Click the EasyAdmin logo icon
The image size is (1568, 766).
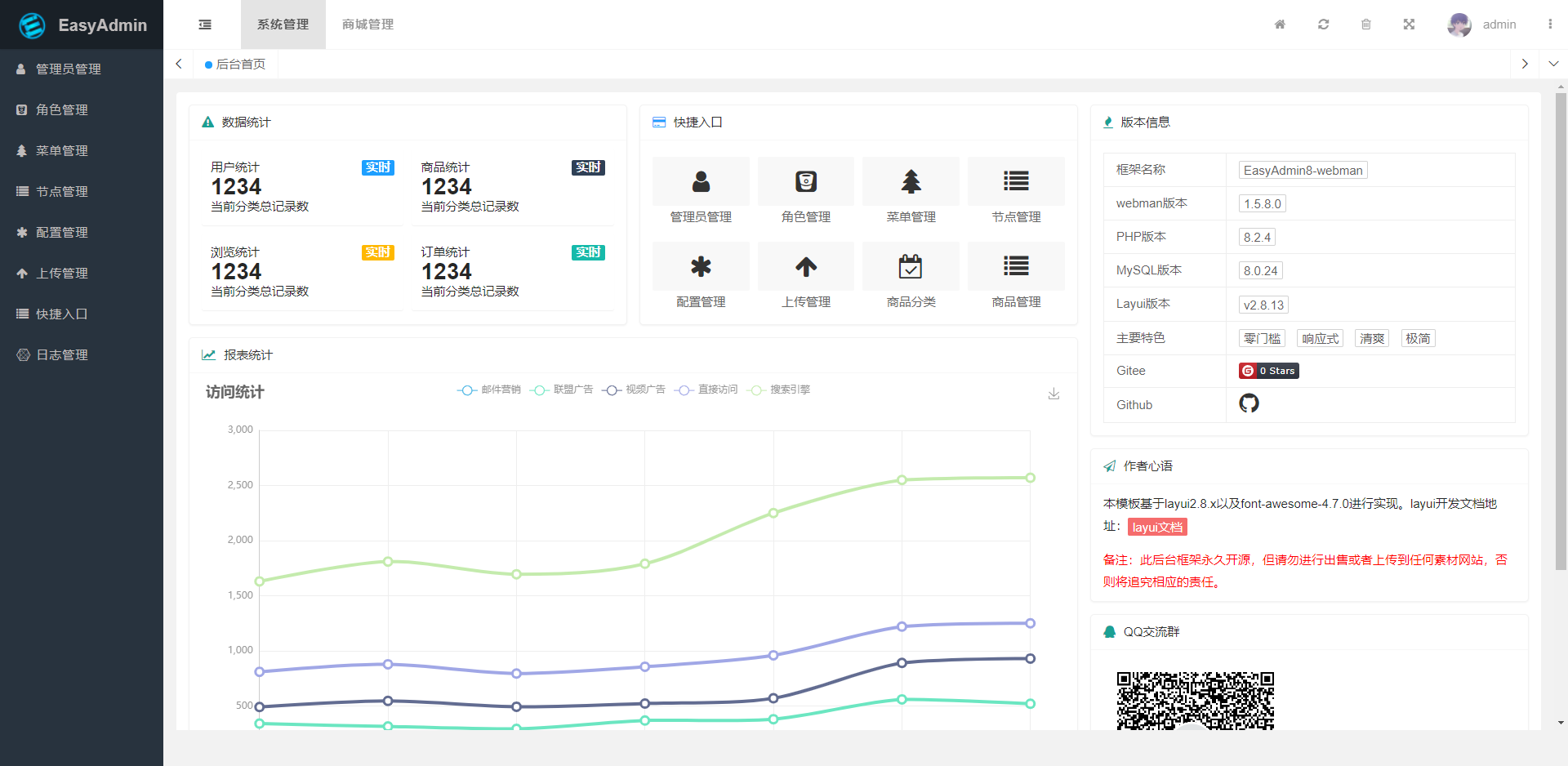tap(32, 25)
